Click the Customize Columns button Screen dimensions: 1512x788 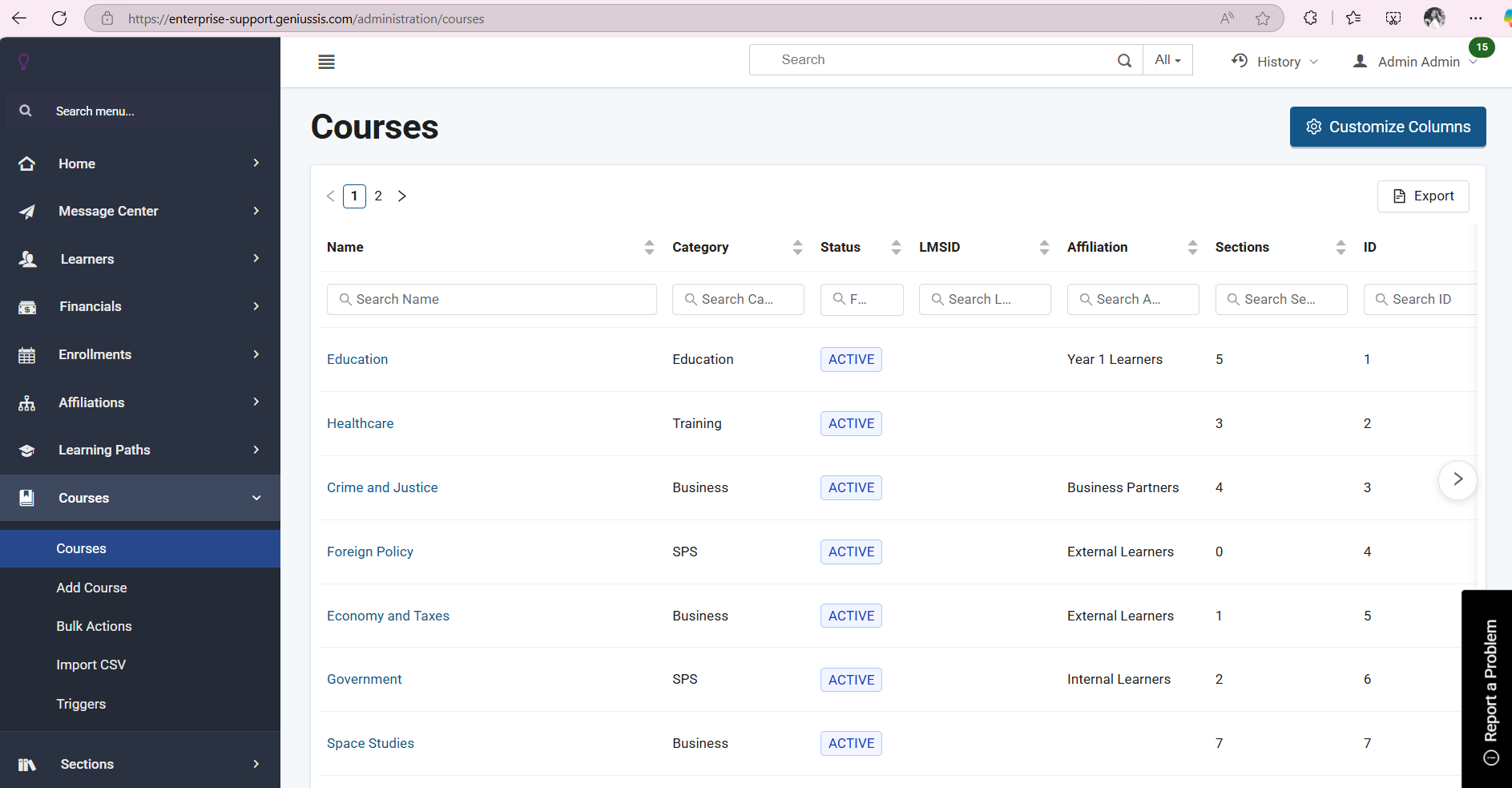[x=1387, y=127]
